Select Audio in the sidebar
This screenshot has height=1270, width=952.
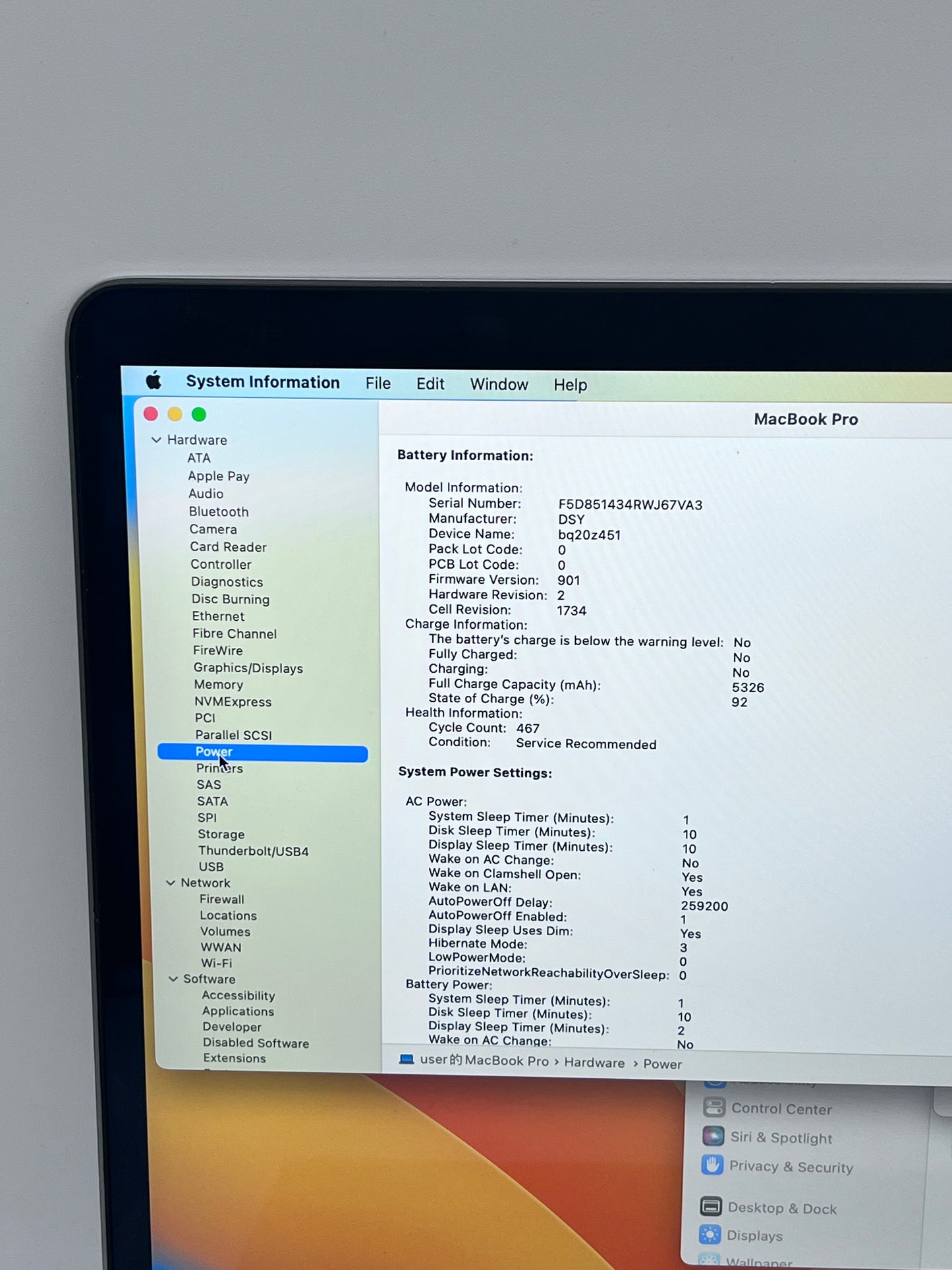[x=206, y=494]
